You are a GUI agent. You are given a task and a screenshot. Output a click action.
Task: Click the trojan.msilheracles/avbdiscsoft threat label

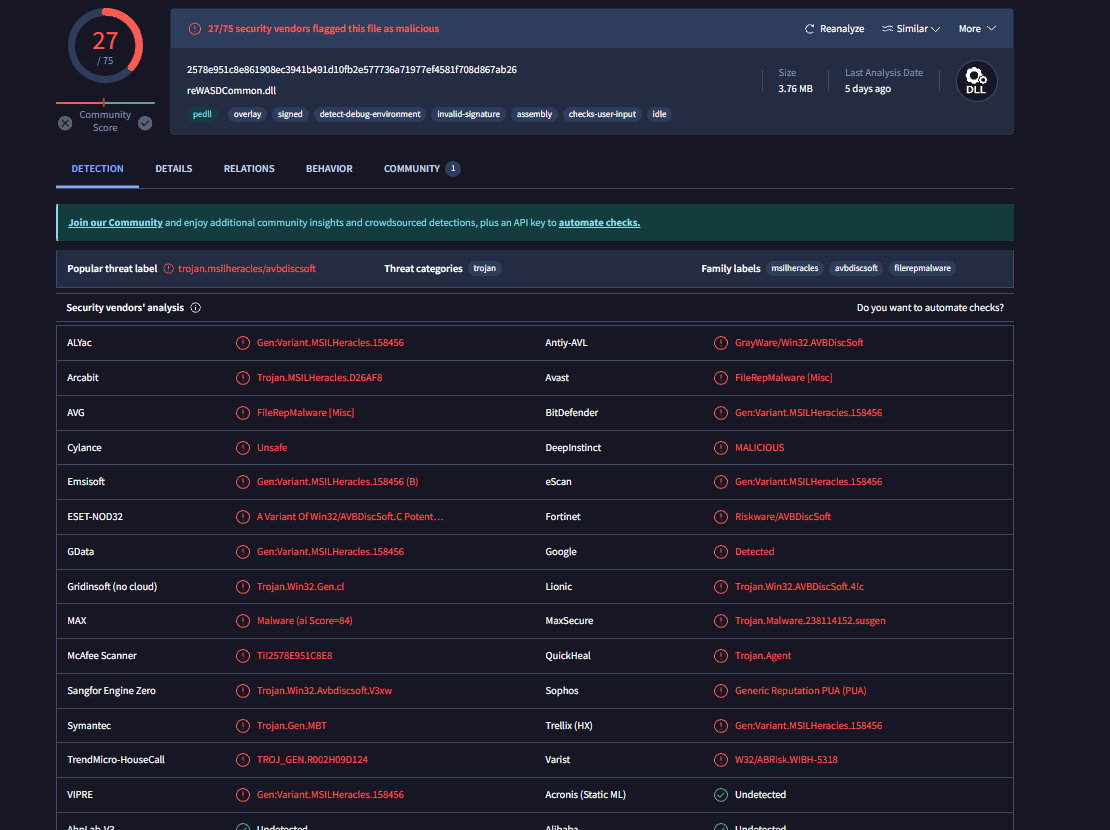point(247,268)
